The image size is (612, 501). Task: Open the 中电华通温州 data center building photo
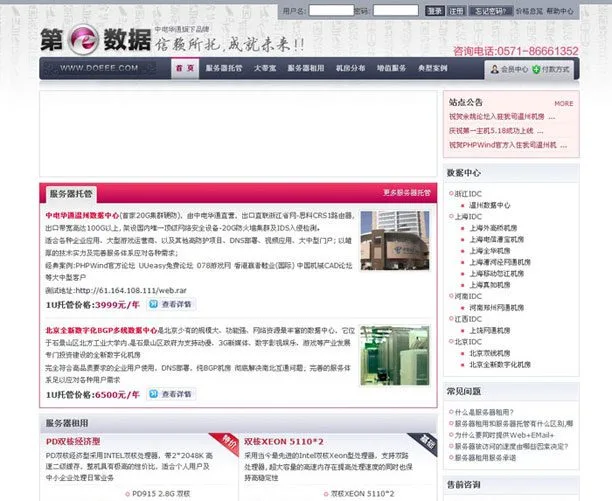[x=394, y=246]
